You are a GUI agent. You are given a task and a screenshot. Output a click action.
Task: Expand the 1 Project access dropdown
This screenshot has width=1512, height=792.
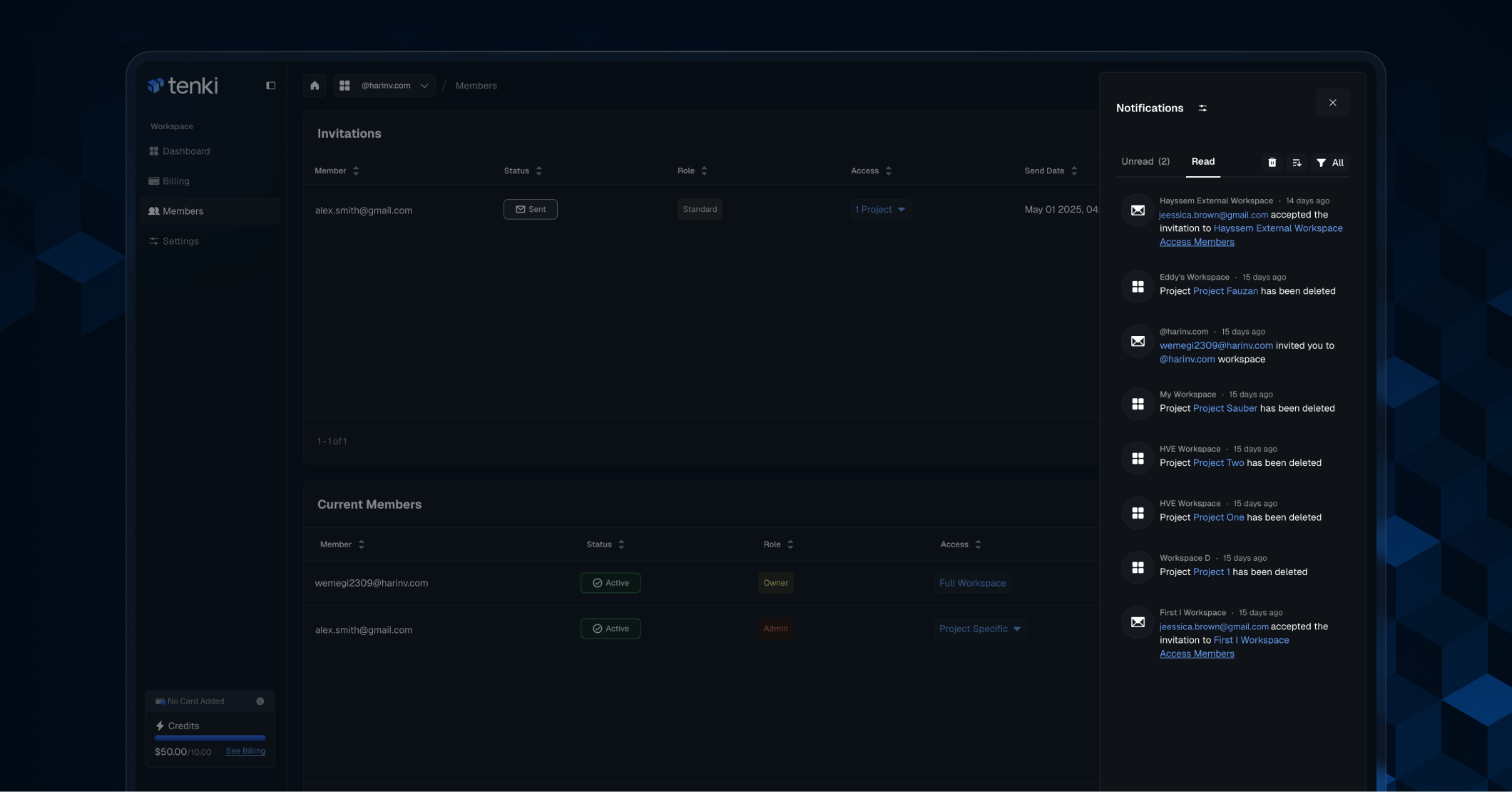pos(880,210)
